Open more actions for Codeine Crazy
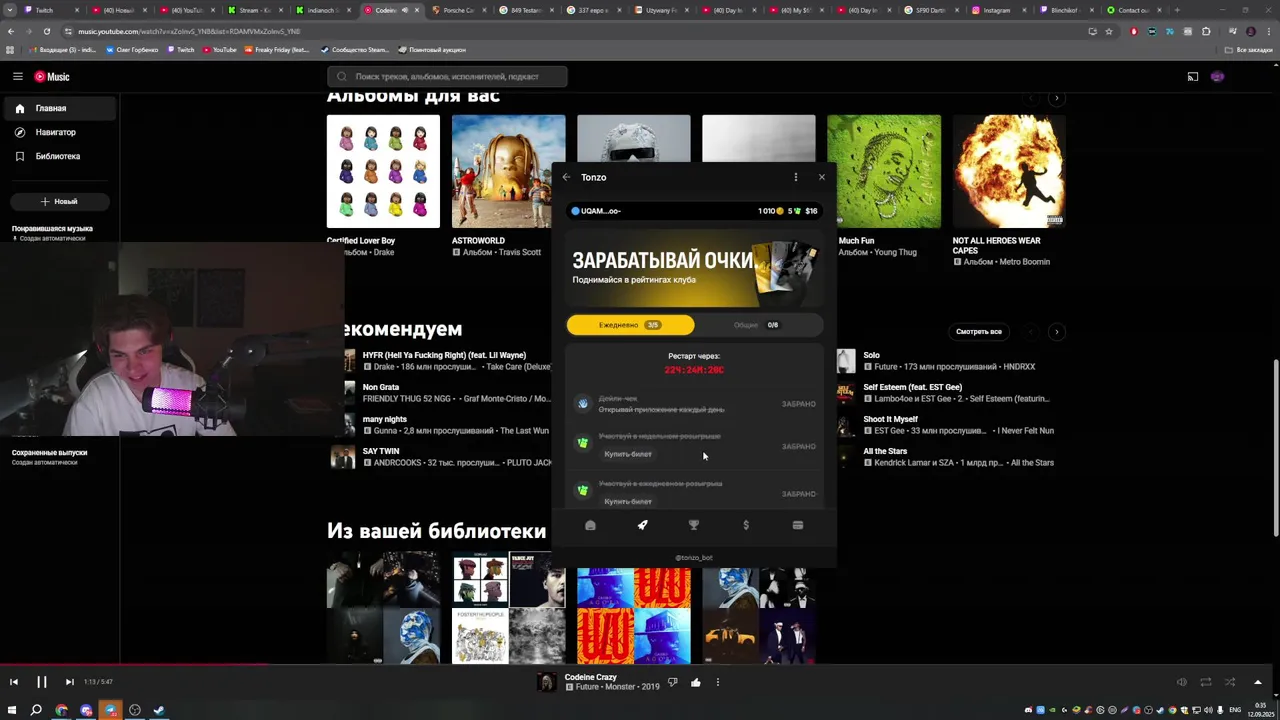 717,682
